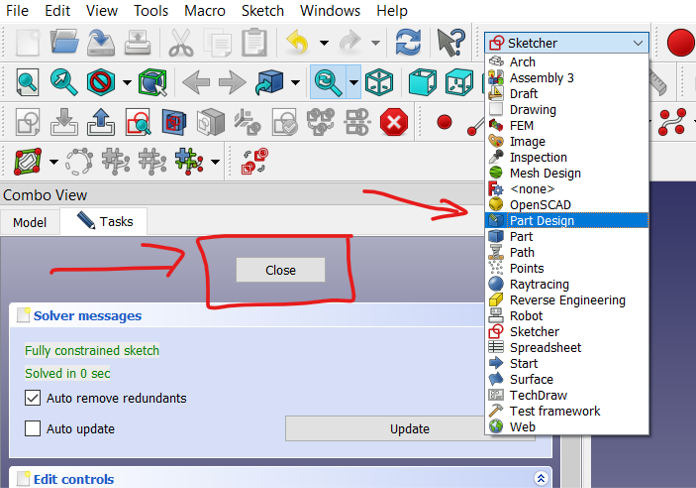Open the virtual space dropdown arrow
This screenshot has width=696, height=488.
[x=215, y=162]
